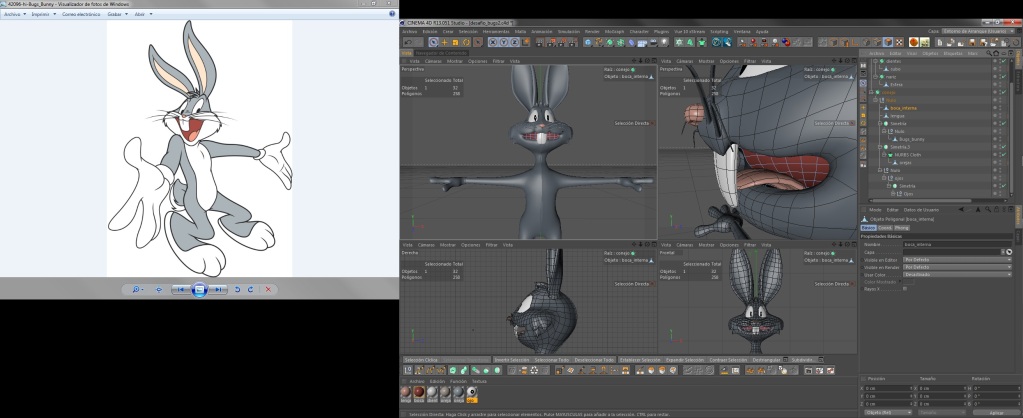Open the Capa layout dropdown
Screen dimensions: 1023x418
tap(978, 31)
